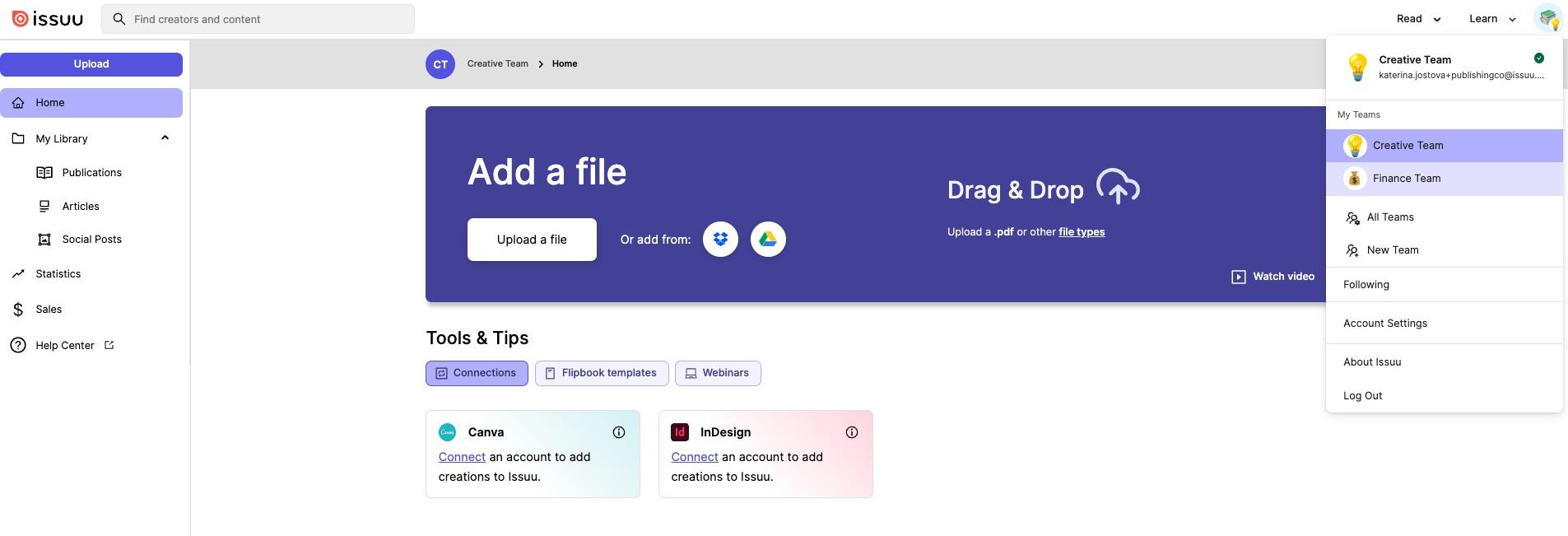Click the New Team people icon
Image resolution: width=1568 pixels, height=536 pixels.
click(1352, 251)
